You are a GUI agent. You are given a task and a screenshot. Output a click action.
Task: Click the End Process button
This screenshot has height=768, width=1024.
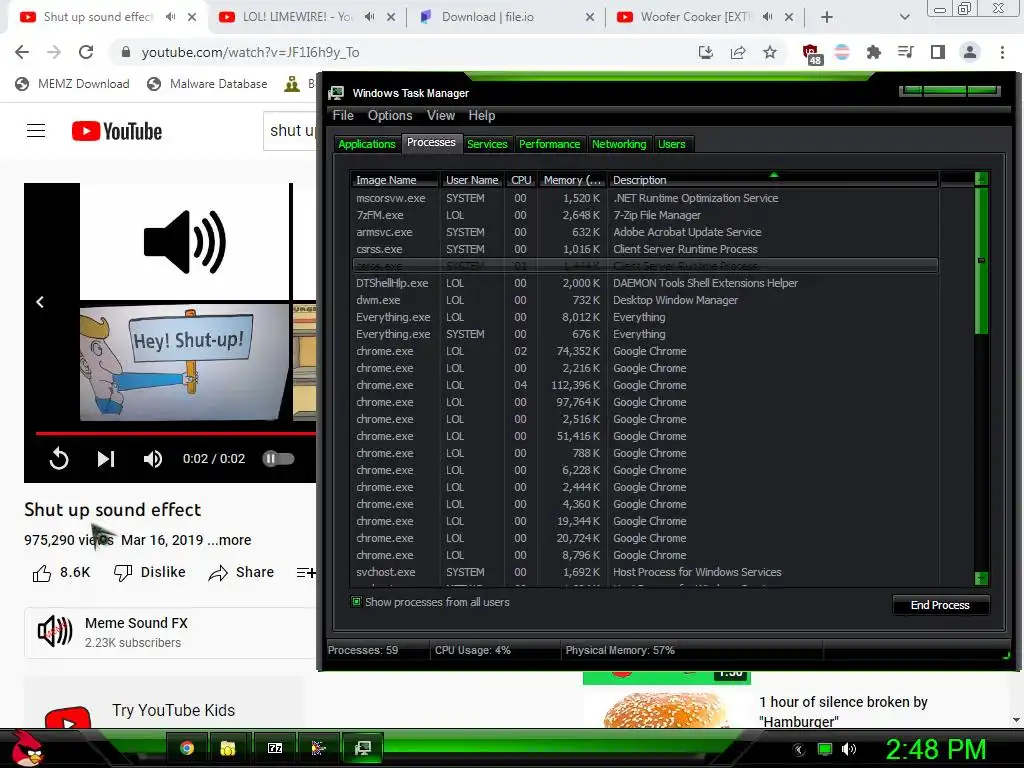(940, 605)
